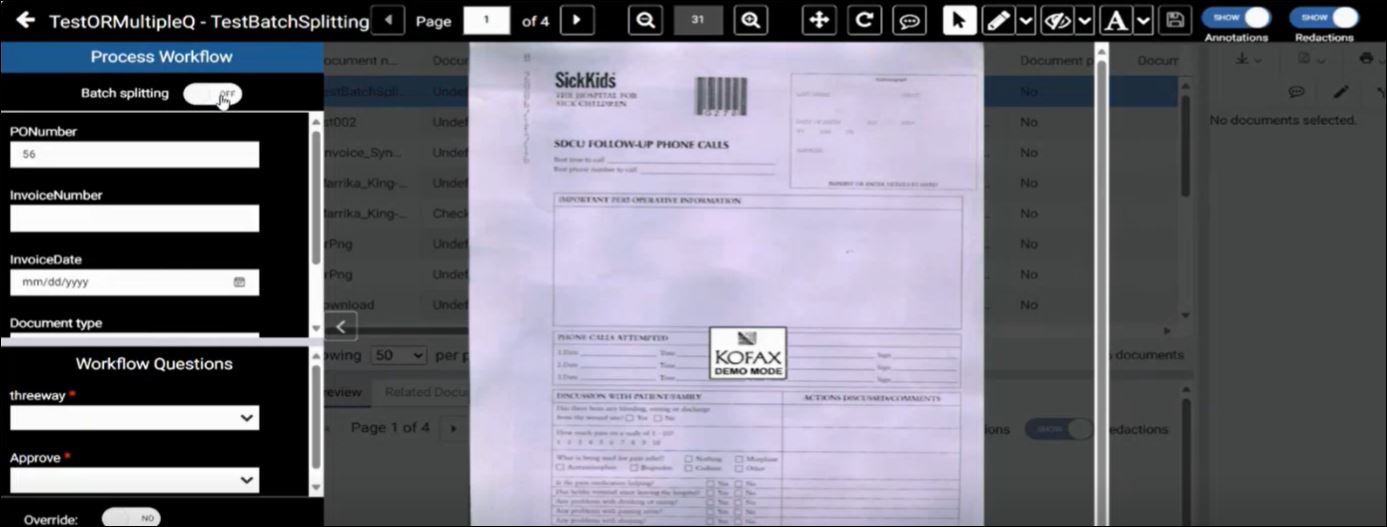
Task: Go to the next page in viewer
Action: coord(576,20)
